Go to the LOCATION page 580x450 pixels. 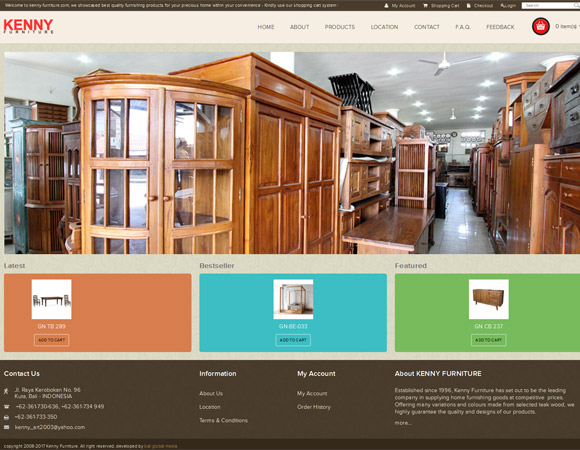(384, 27)
